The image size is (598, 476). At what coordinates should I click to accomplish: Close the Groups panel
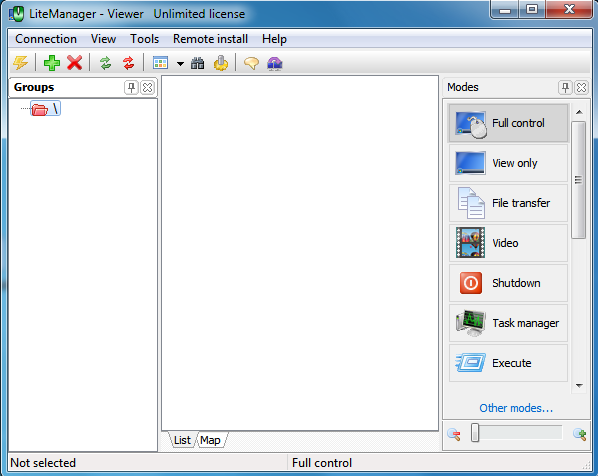pyautogui.click(x=148, y=88)
